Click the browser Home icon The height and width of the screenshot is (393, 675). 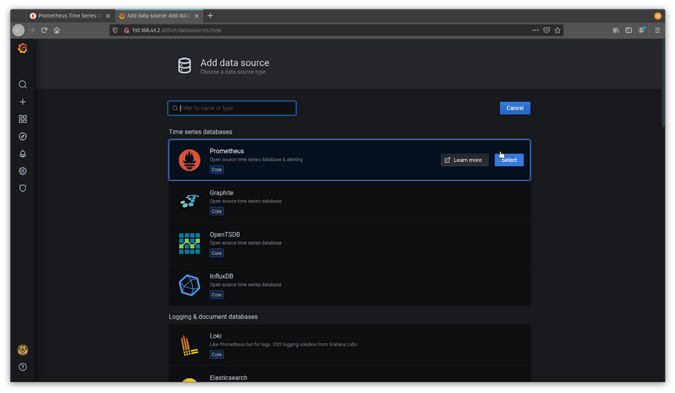(57, 30)
